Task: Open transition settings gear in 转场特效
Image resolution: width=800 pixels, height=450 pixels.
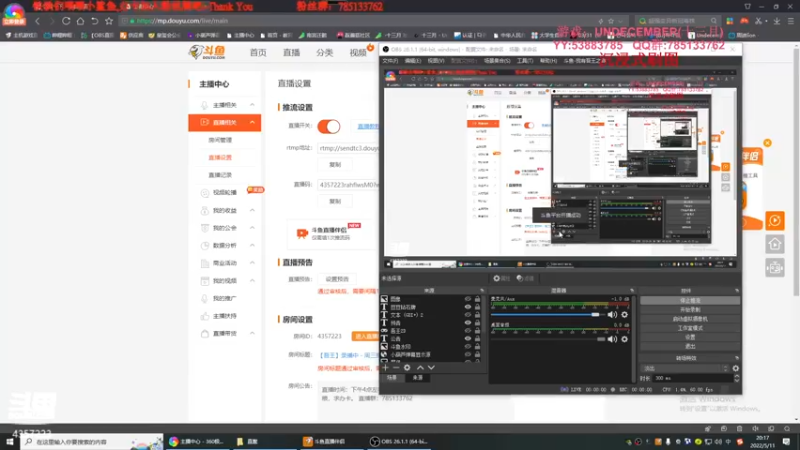Action: click(x=736, y=368)
